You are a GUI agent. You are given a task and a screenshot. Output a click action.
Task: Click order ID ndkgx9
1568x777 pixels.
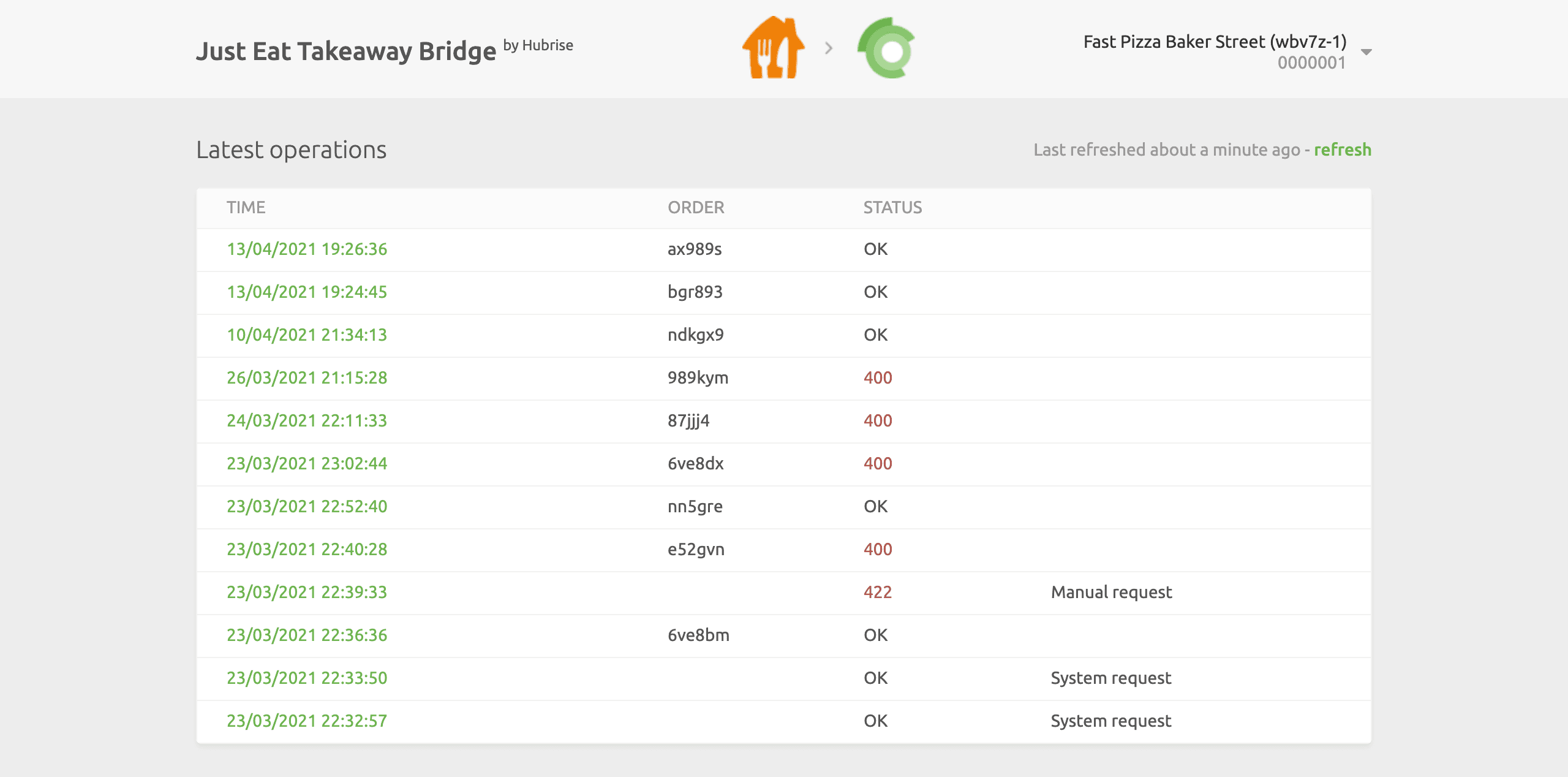coord(696,335)
